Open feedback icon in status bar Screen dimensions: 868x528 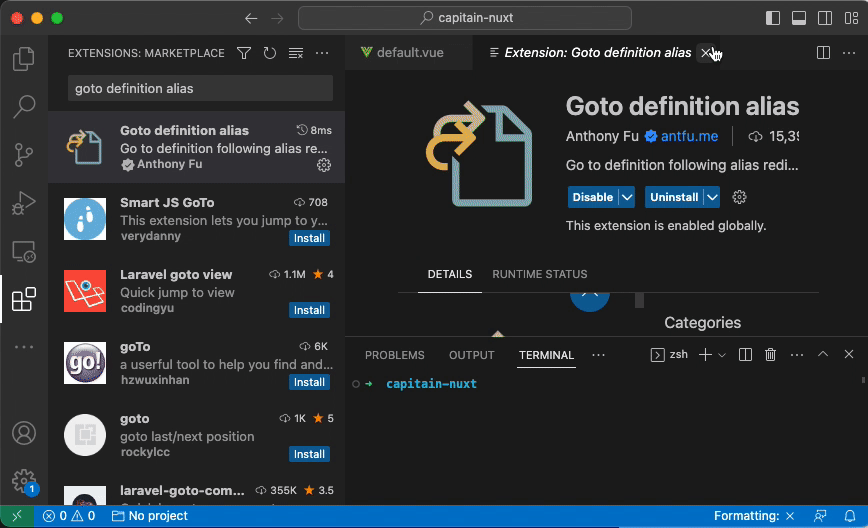coord(820,516)
